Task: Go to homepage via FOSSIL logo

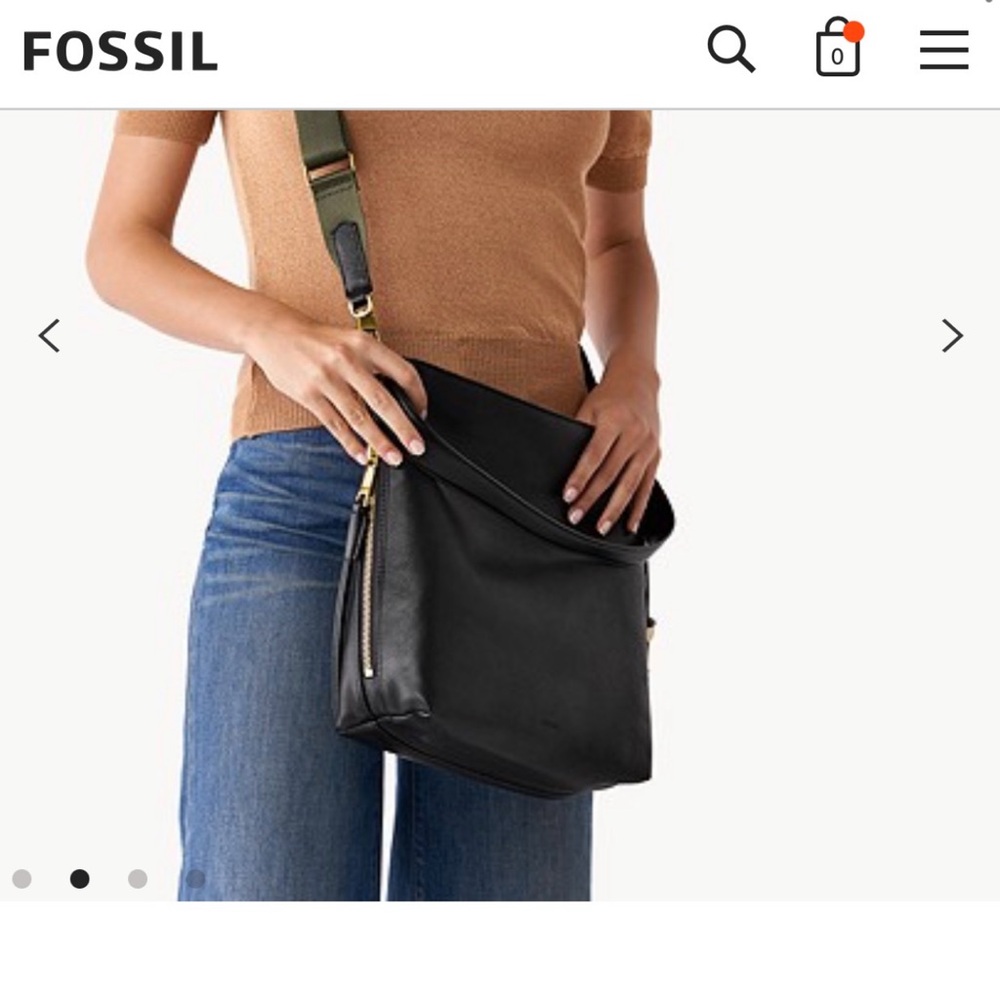Action: tap(120, 50)
